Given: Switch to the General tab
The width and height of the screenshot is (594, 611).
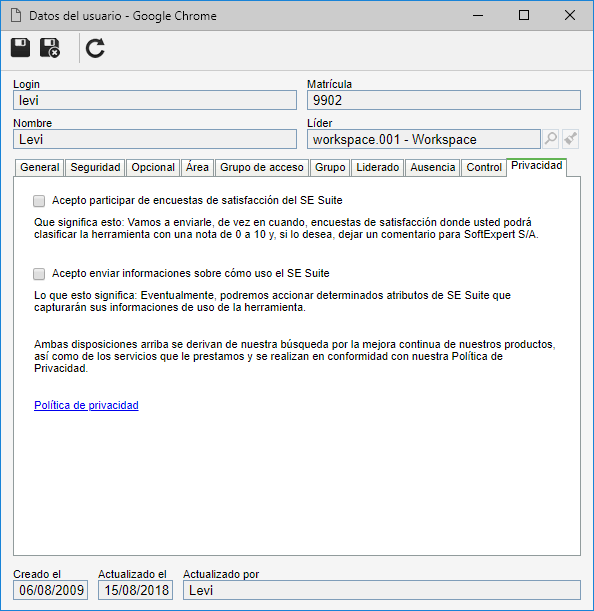Looking at the screenshot, I should 39,168.
